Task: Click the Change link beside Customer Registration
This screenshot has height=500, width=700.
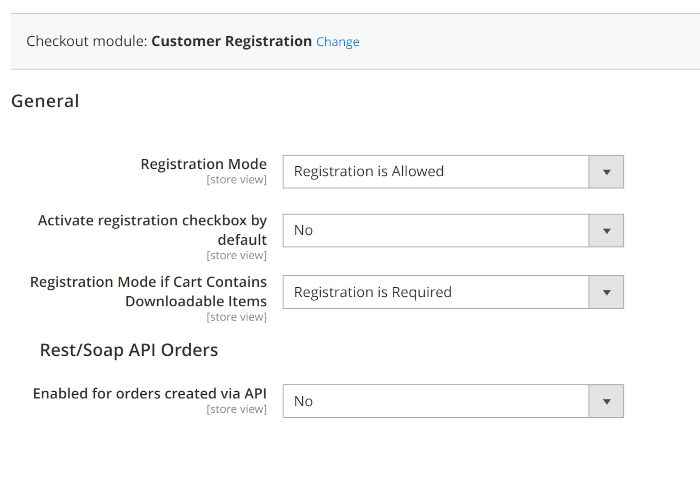Action: (x=338, y=42)
